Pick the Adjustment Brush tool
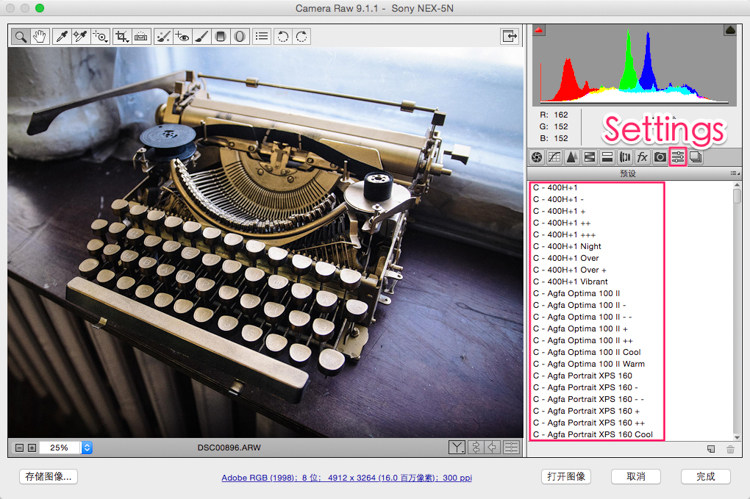 coord(201,36)
